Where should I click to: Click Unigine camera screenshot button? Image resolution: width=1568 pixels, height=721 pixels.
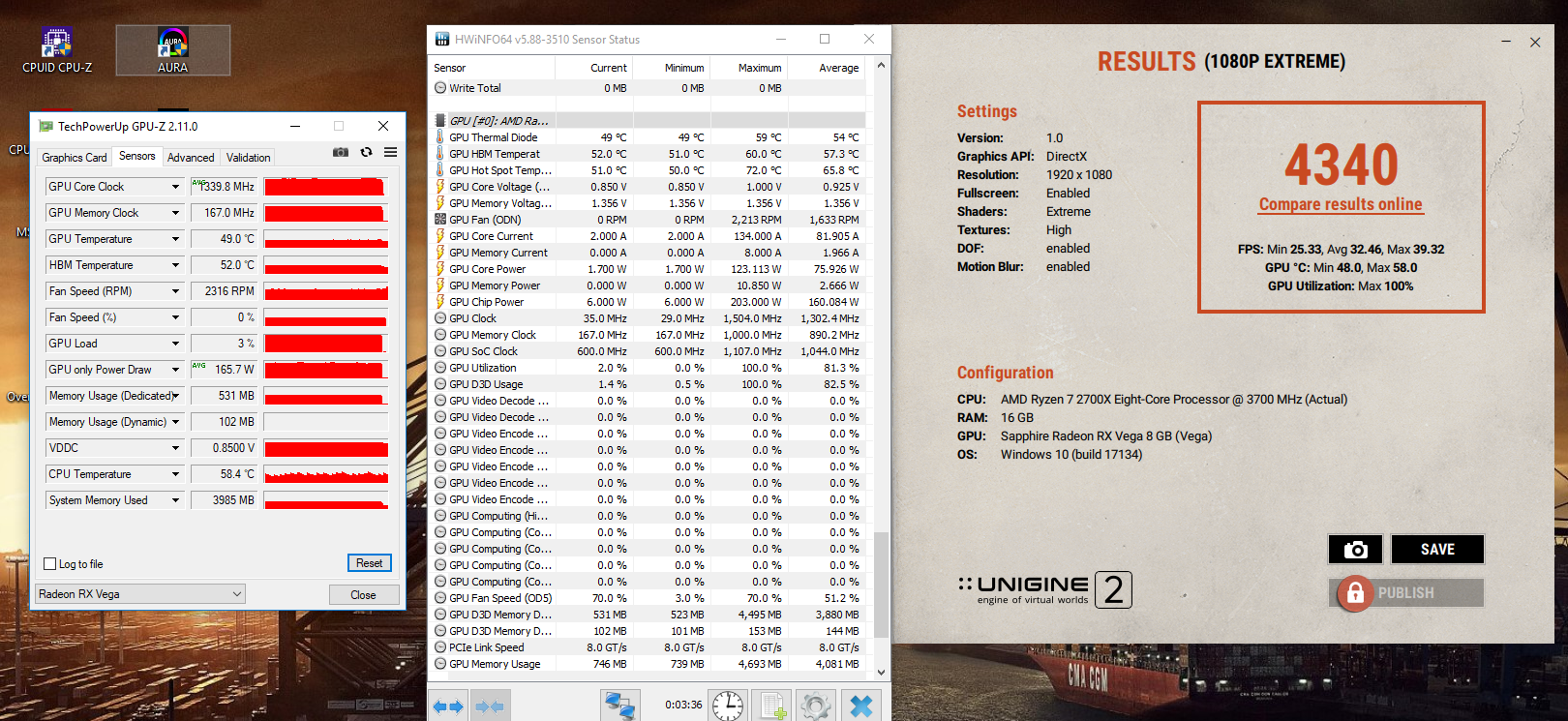click(1355, 550)
